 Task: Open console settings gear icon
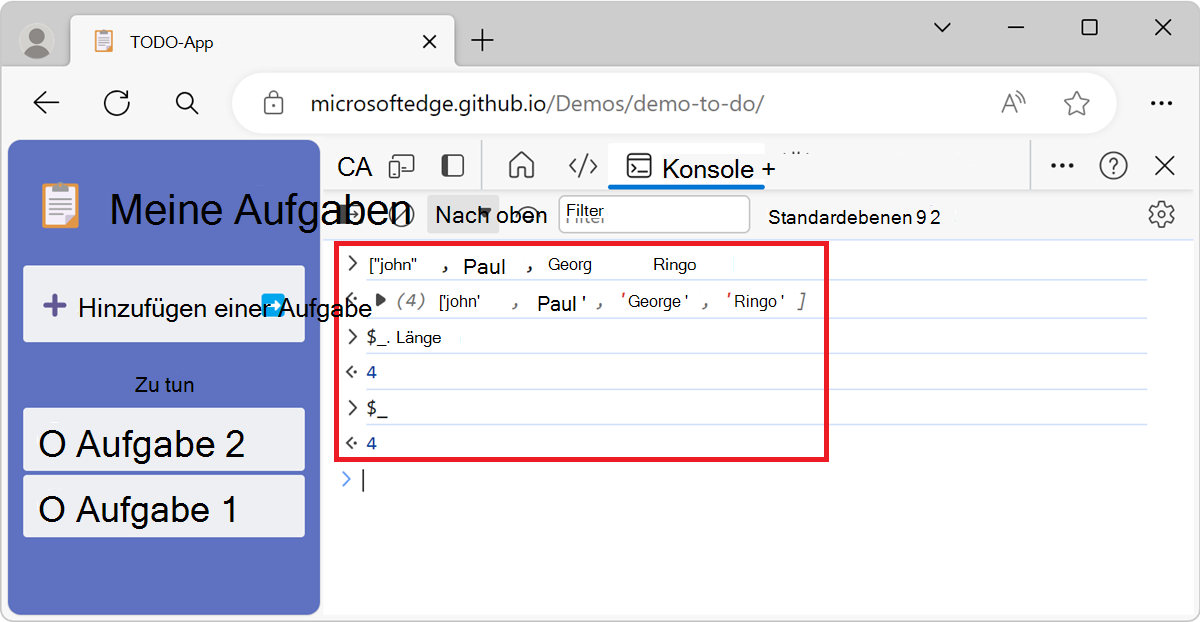(1160, 214)
